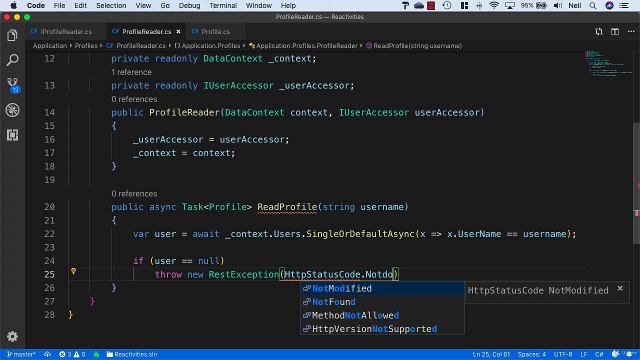Click the notifications bell in status bar
Image resolution: width=640 pixels, height=360 pixels.
(x=630, y=354)
